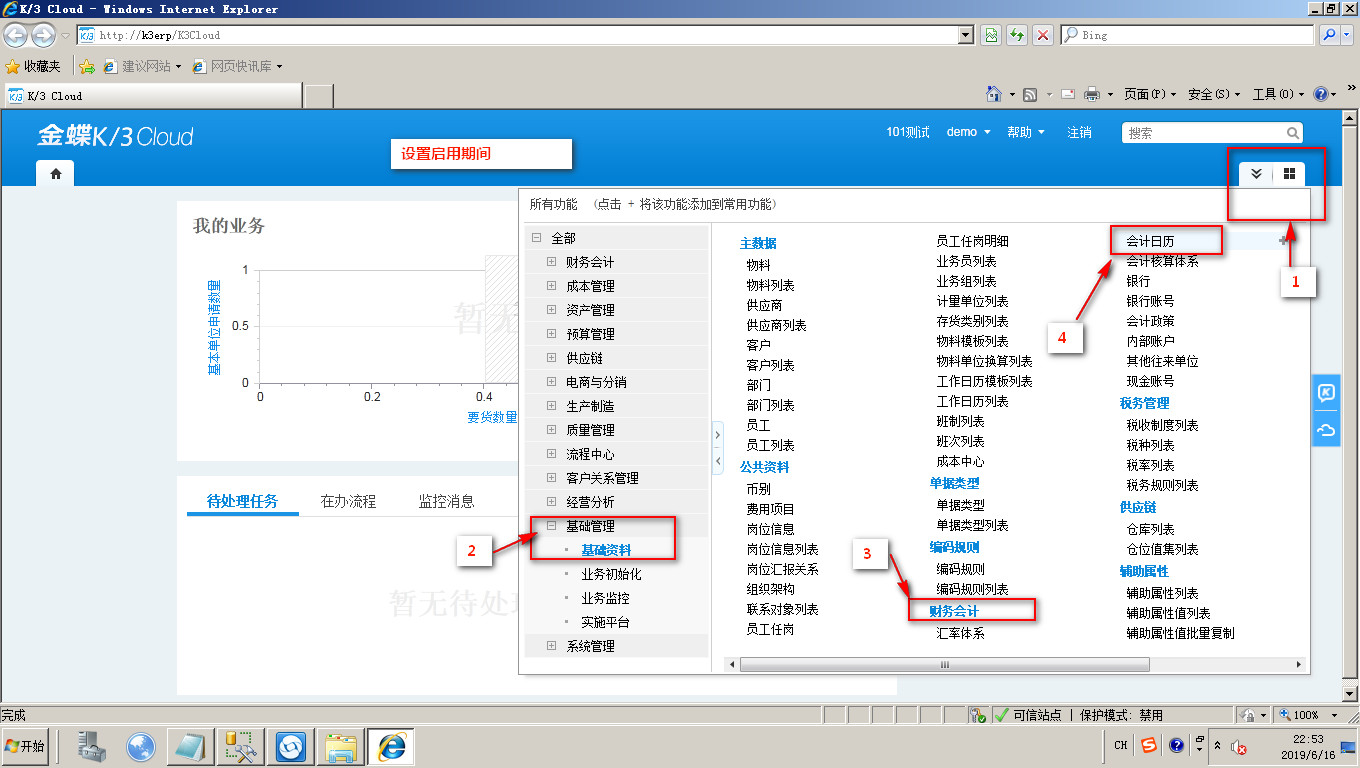Open the chat assistant icon on right sidebar
The image size is (1360, 768).
coord(1326,393)
